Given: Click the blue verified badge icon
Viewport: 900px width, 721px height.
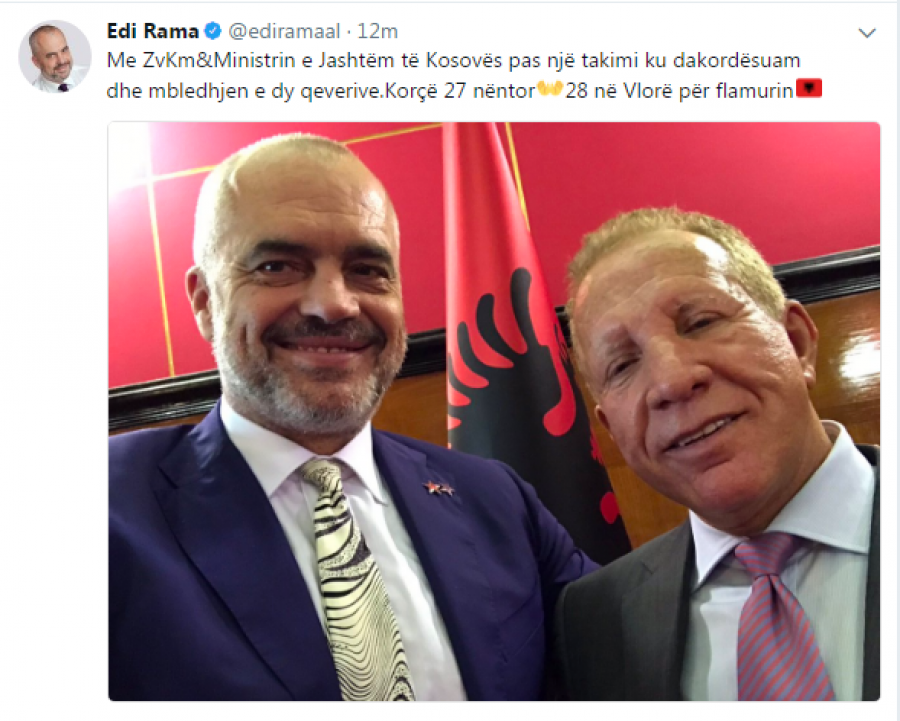Looking at the screenshot, I should point(213,31).
